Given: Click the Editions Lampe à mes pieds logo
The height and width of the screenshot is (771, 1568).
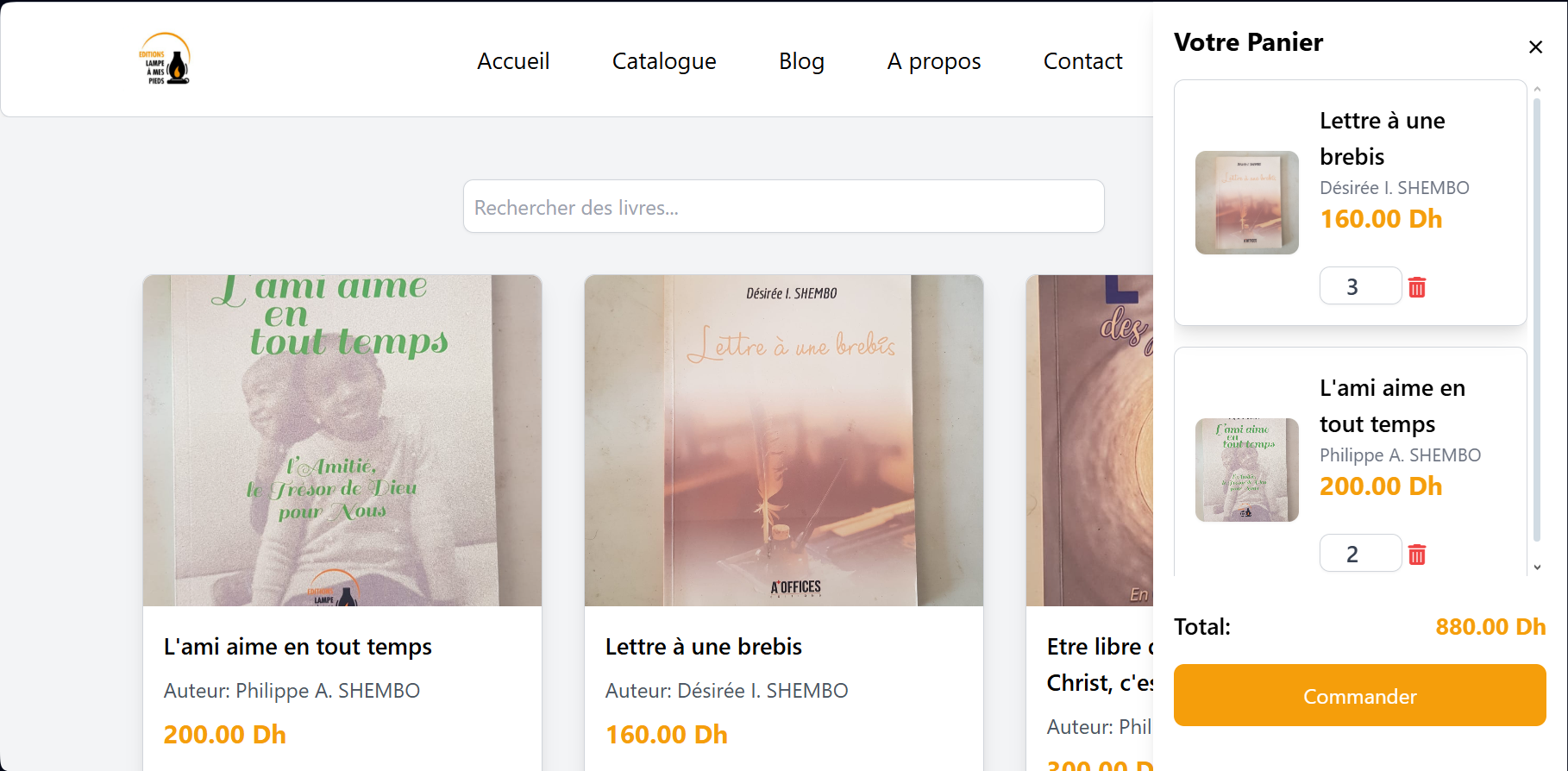Looking at the screenshot, I should (165, 60).
